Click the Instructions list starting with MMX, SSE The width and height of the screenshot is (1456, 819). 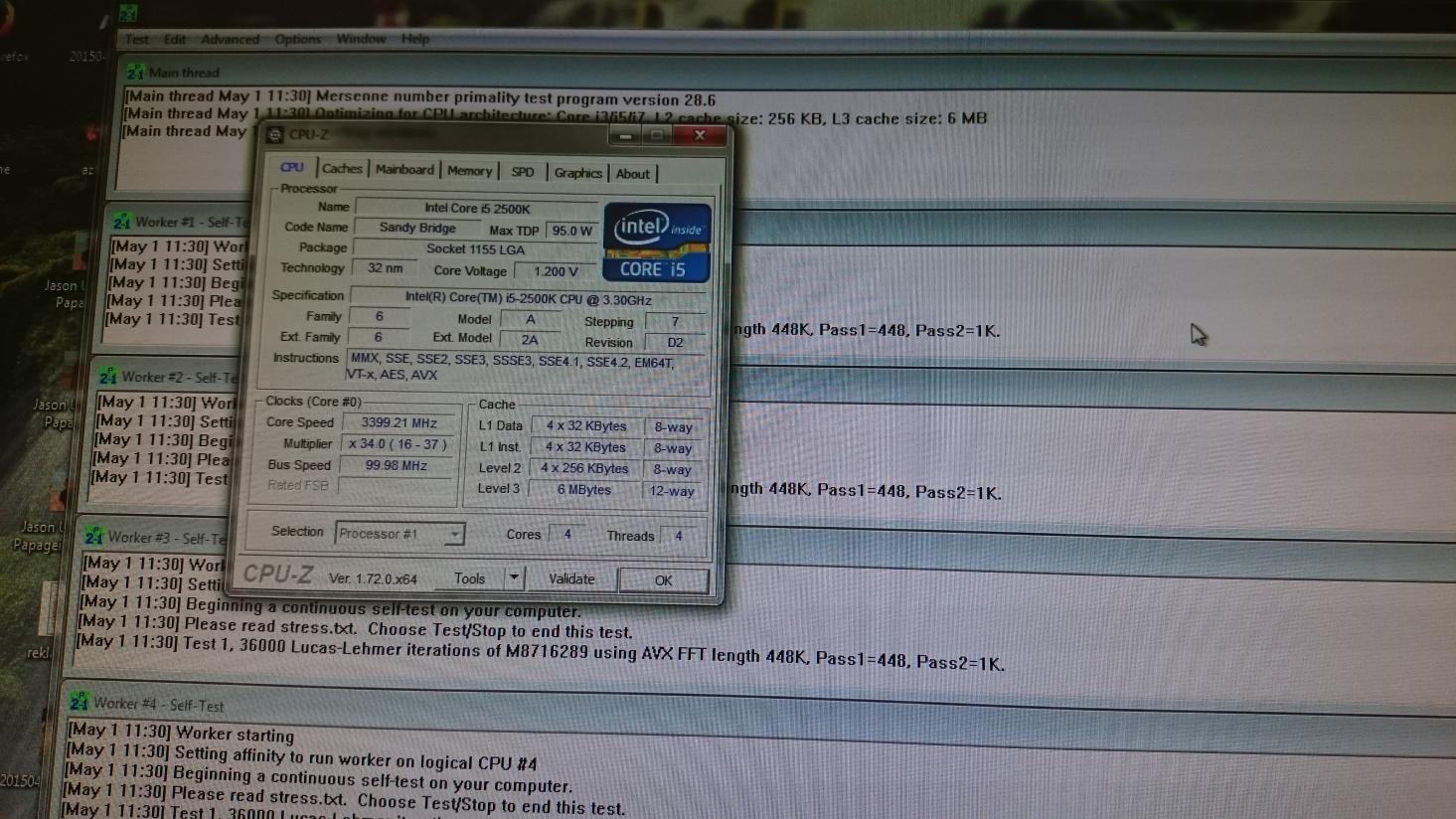524,368
